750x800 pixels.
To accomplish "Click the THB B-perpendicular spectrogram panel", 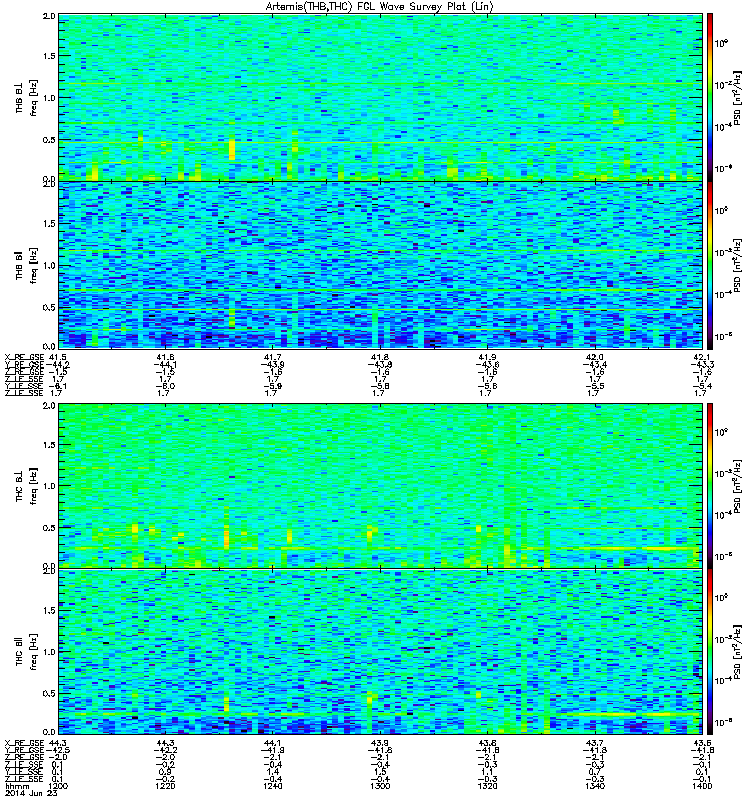I will tap(381, 97).
